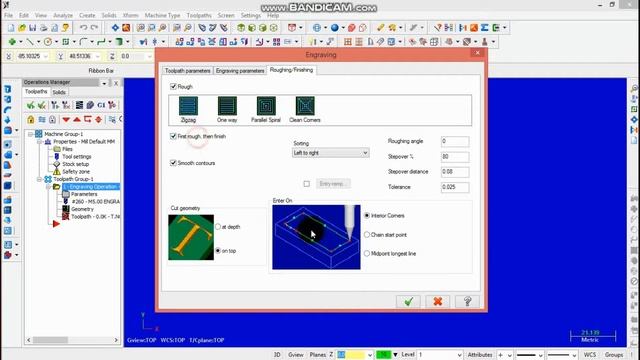Uncheck the Rough checkbox
640x360 pixels.
pos(173,87)
